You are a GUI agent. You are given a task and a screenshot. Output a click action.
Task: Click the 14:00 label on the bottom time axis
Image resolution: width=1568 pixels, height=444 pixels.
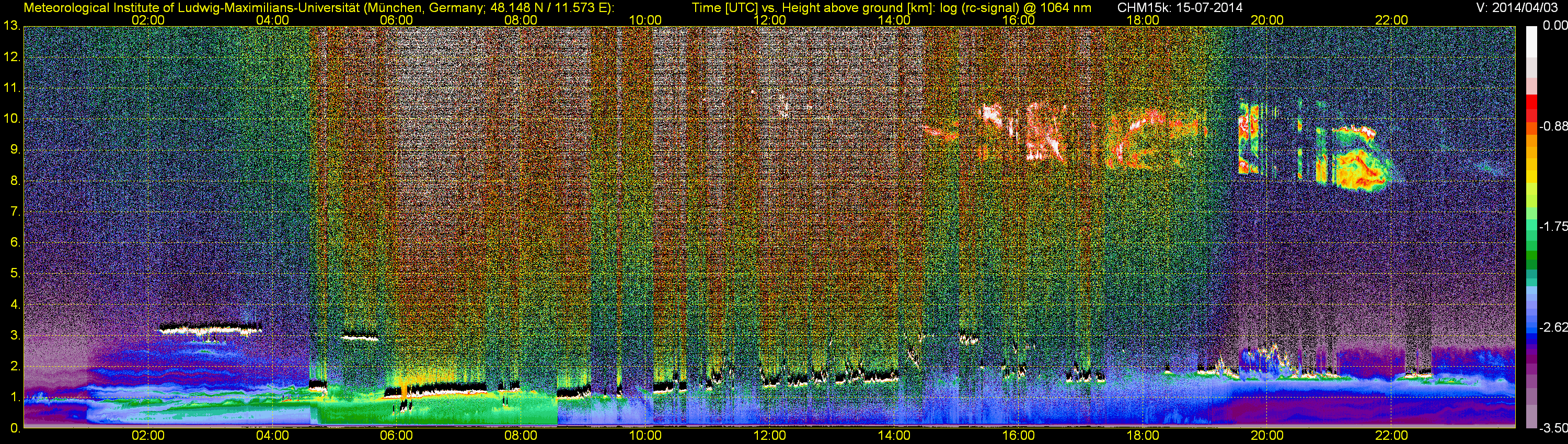click(894, 436)
